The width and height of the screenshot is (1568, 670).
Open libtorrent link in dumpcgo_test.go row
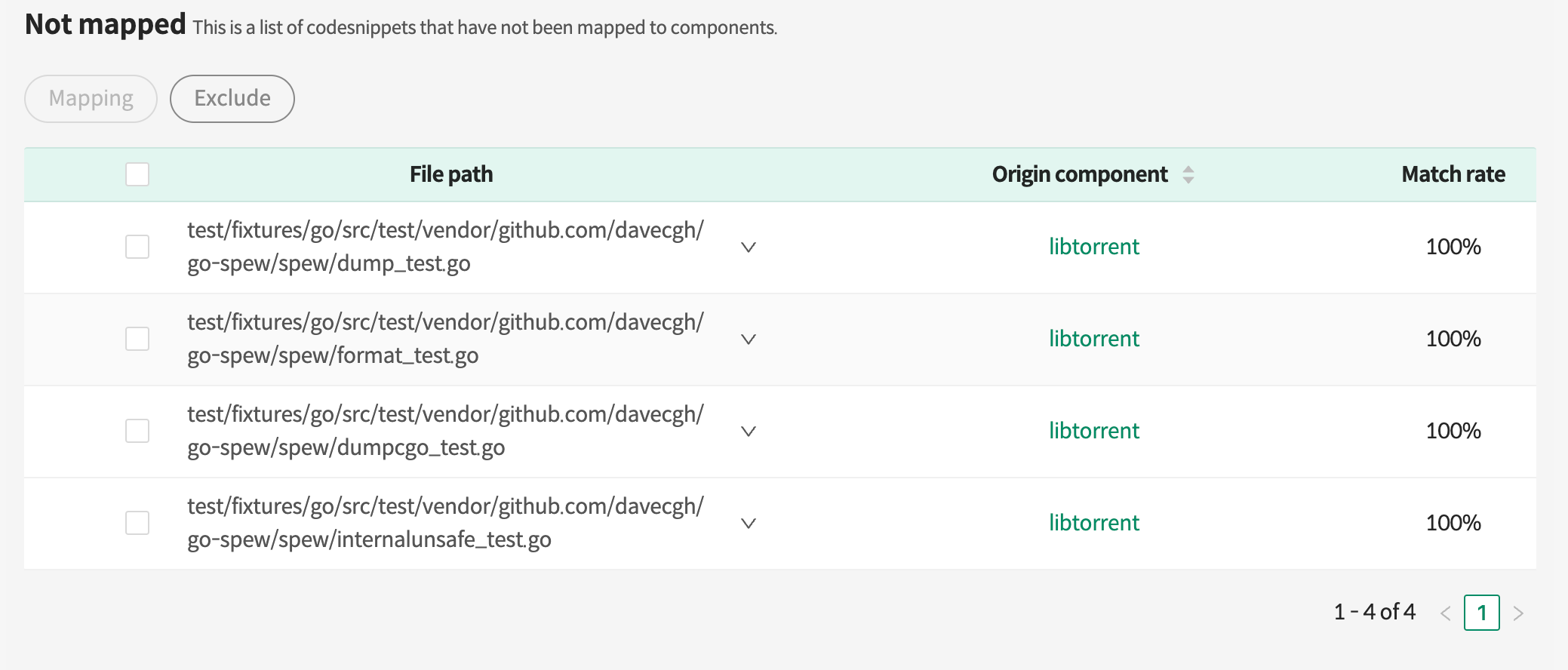(1093, 431)
